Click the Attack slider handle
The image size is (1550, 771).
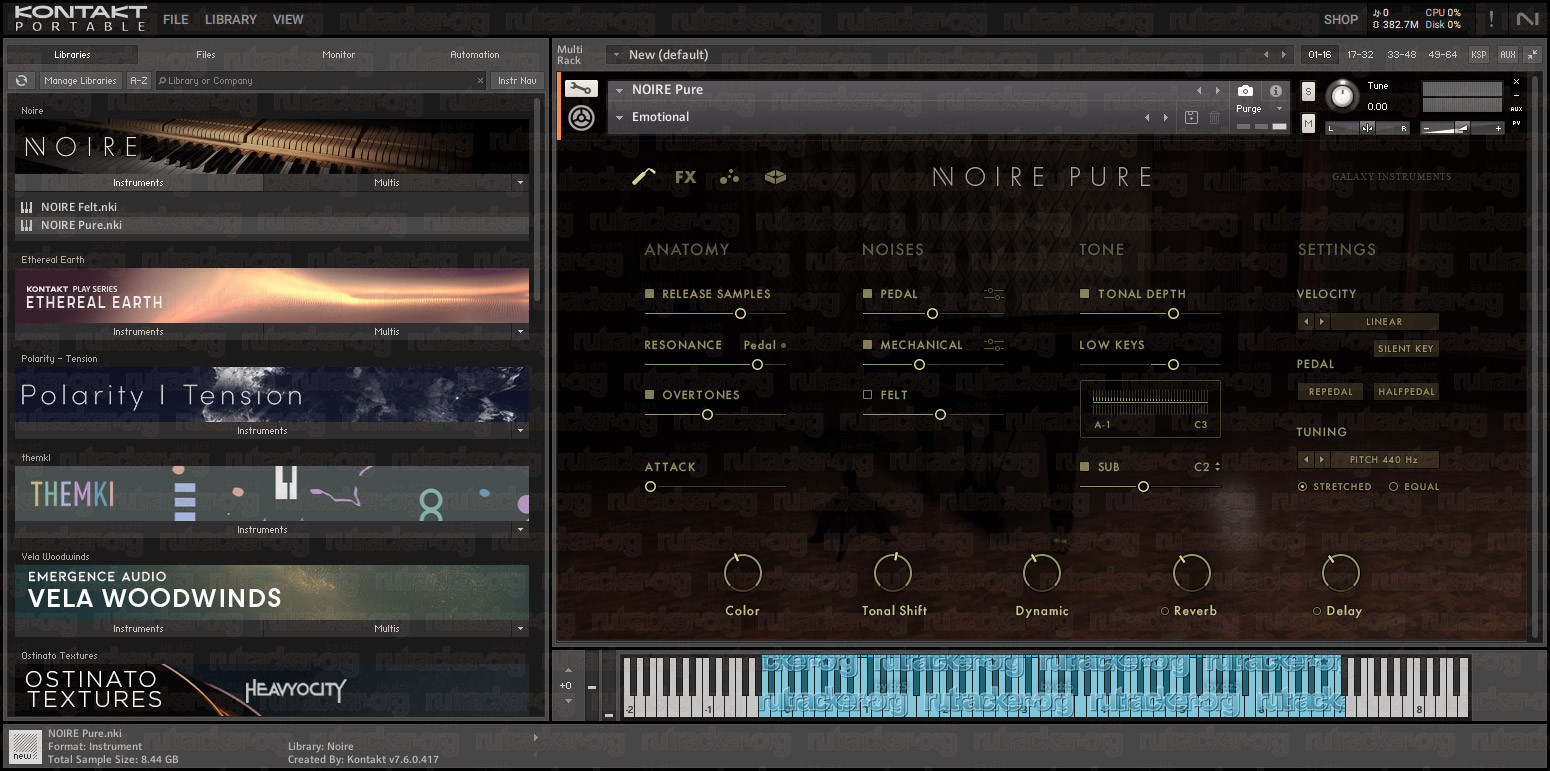651,487
